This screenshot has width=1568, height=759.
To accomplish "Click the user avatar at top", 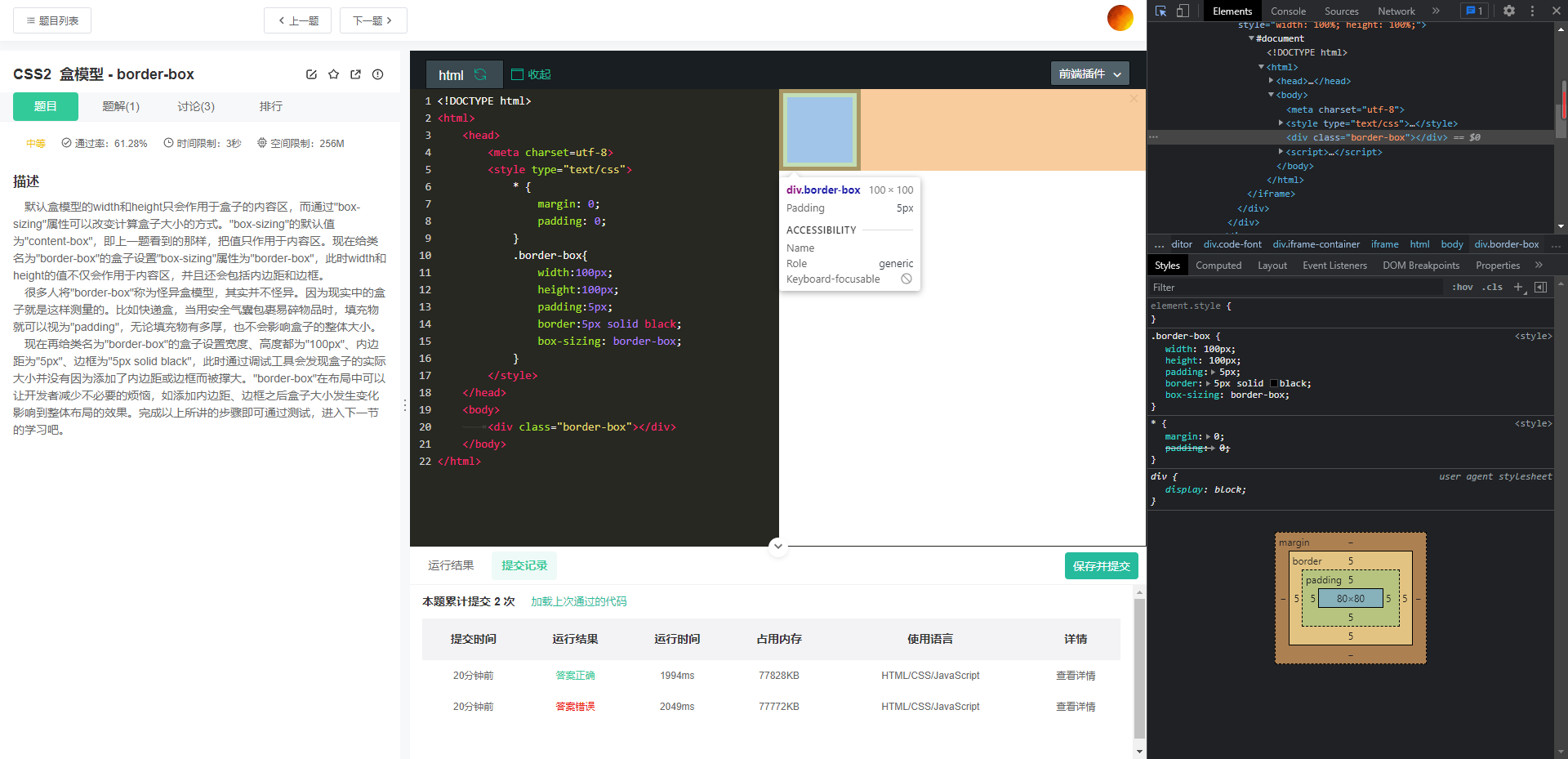I will 1120,17.
